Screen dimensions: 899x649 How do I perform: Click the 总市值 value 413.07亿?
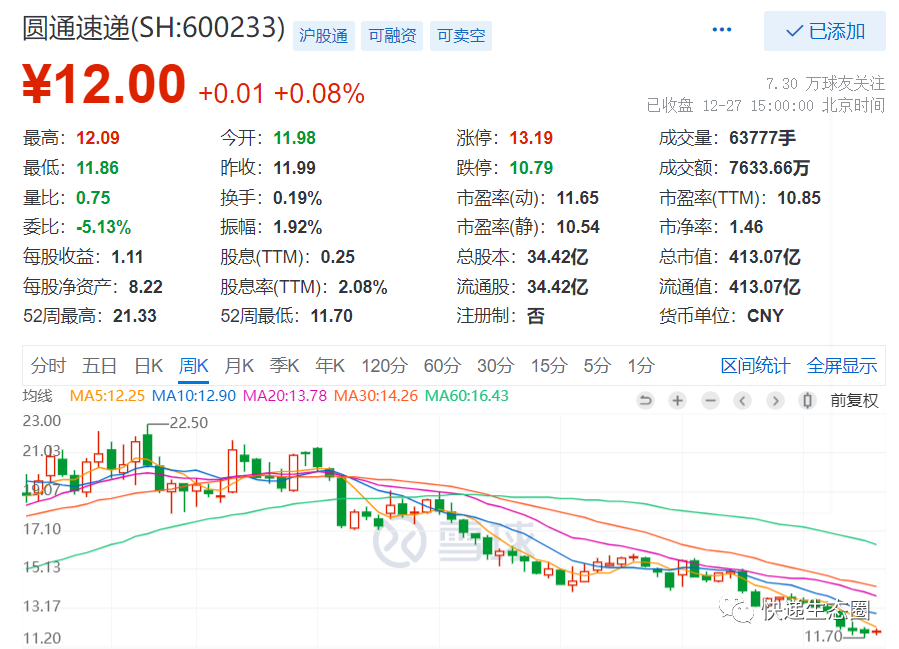click(765, 257)
